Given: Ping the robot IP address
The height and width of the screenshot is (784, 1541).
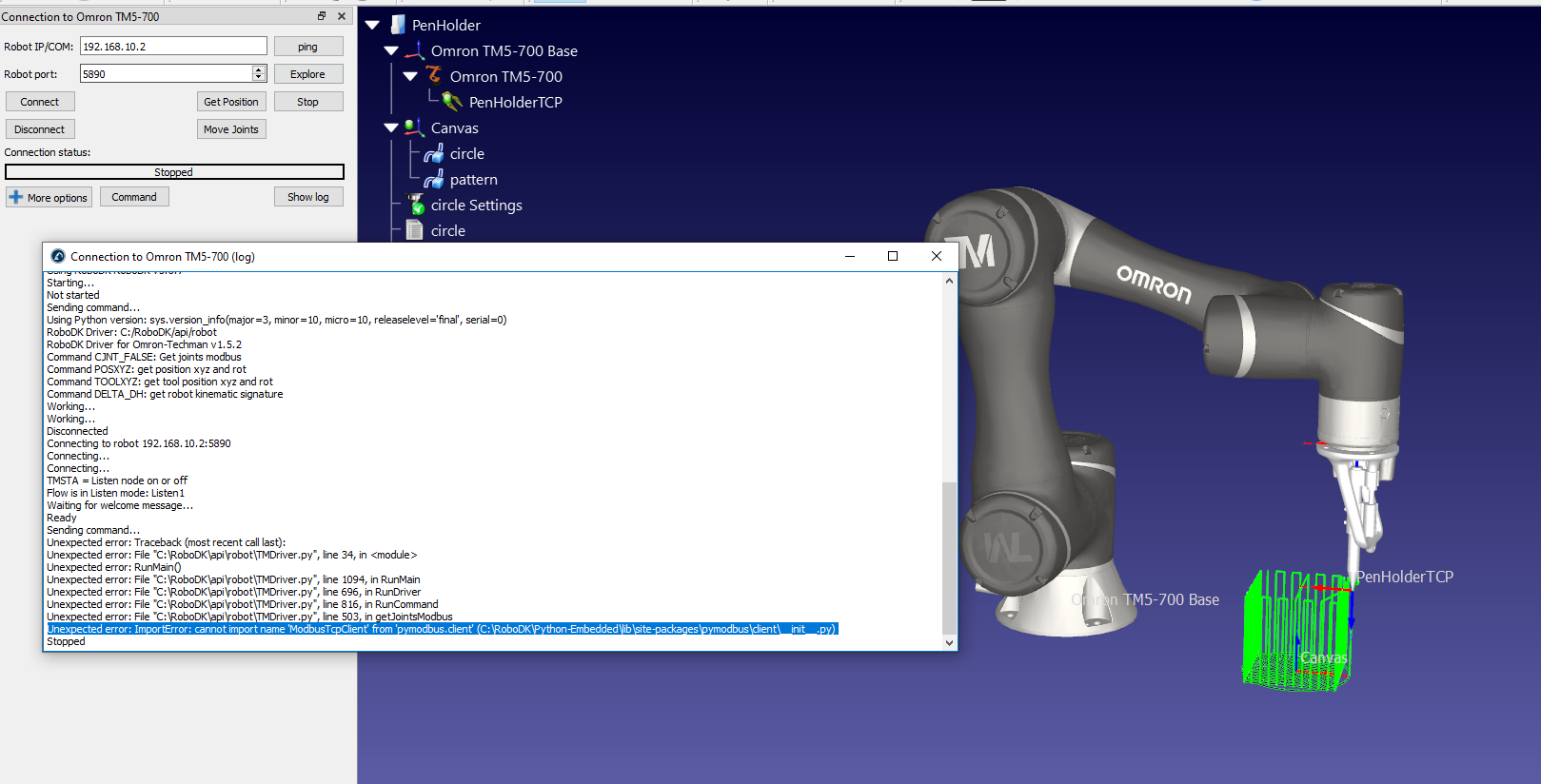Looking at the screenshot, I should click(307, 47).
